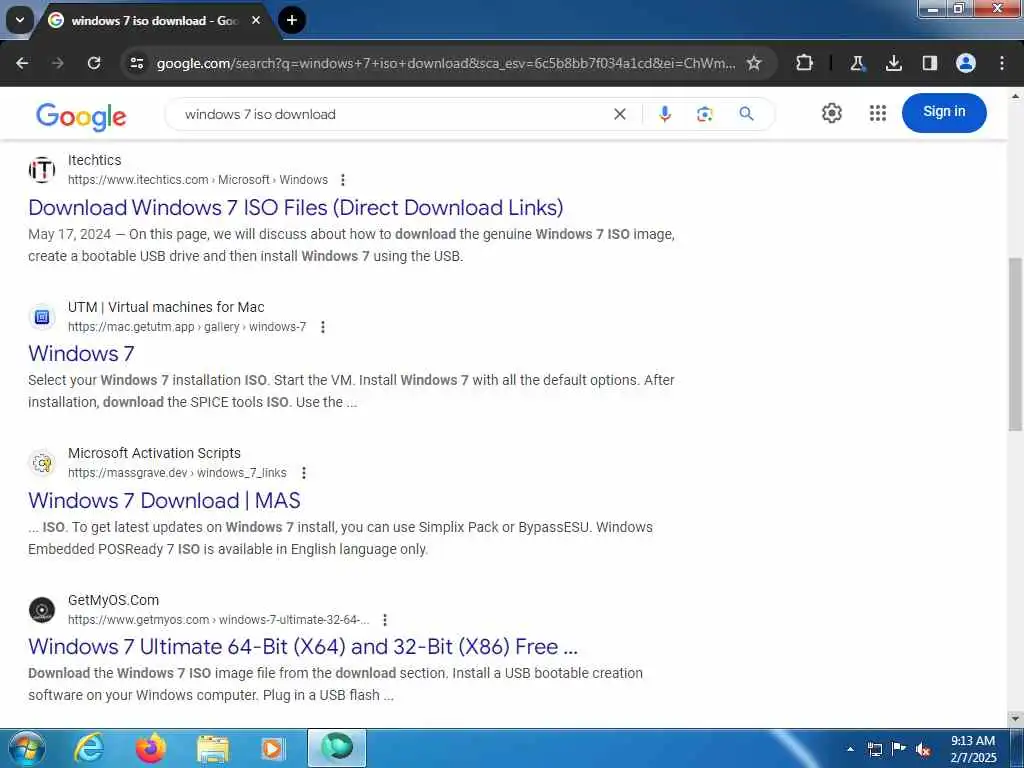Open more options for UTM result

click(x=323, y=327)
